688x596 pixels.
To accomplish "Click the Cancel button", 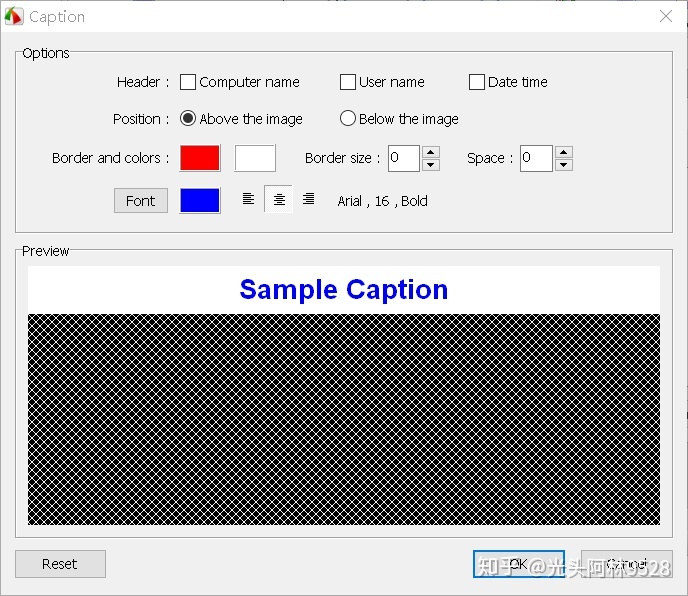I will click(x=627, y=564).
